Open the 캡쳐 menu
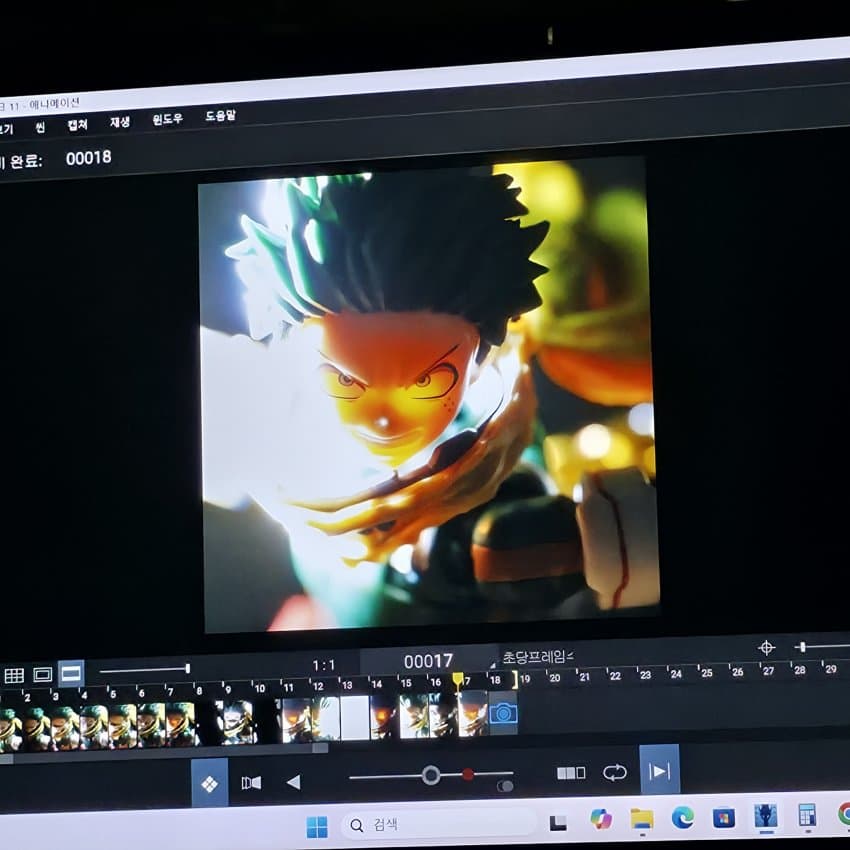The height and width of the screenshot is (850, 850). [x=77, y=125]
